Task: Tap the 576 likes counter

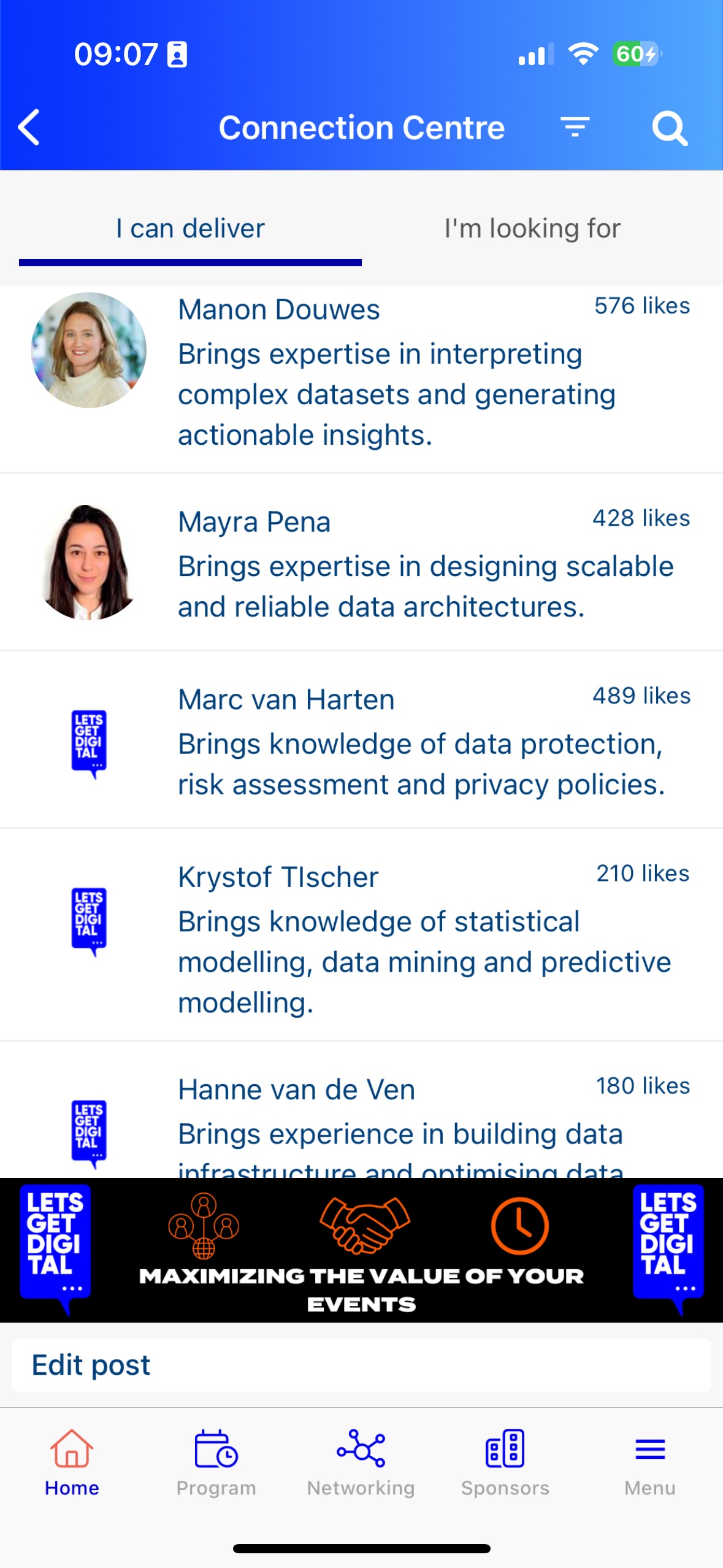Action: (641, 306)
